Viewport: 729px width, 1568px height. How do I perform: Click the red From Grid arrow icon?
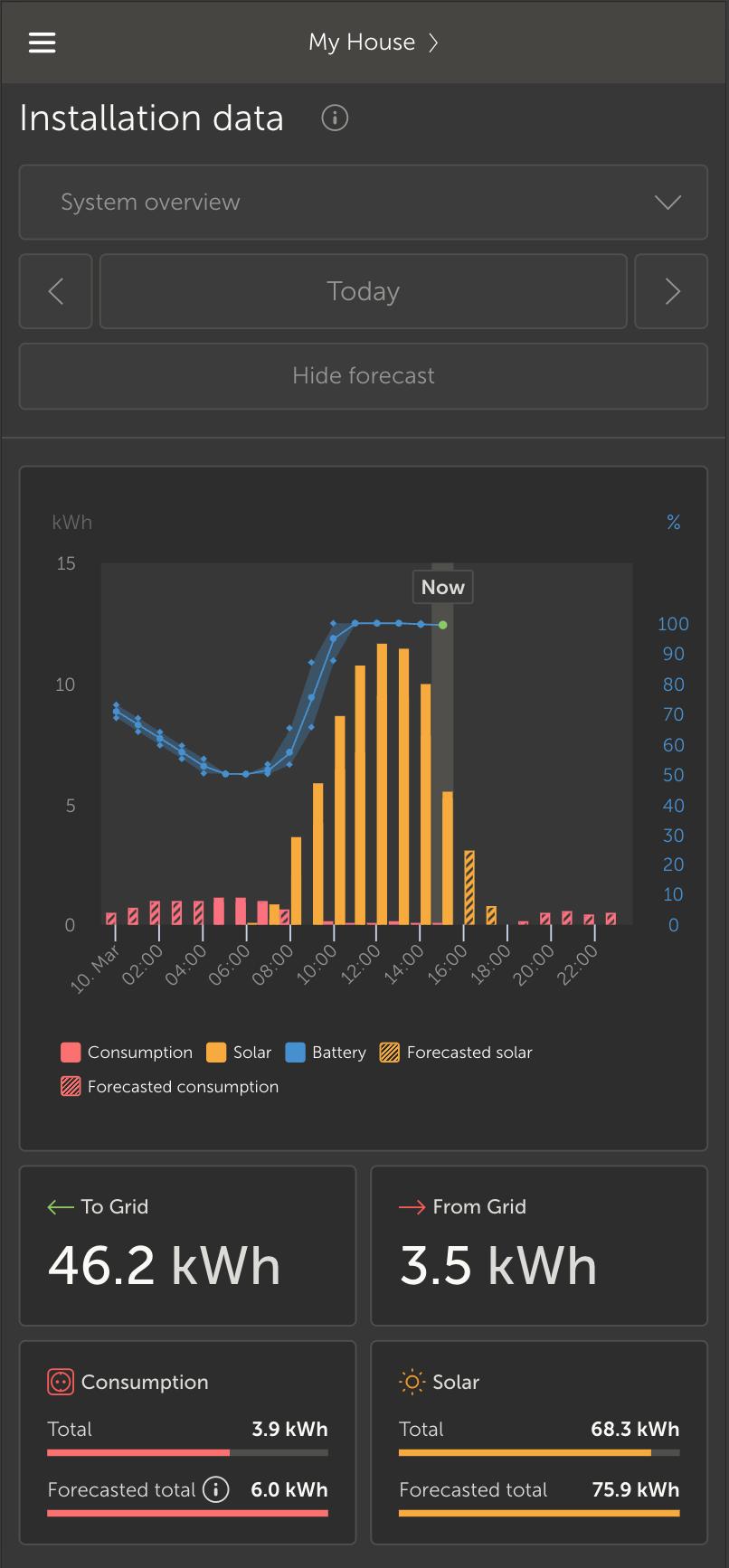[412, 1206]
